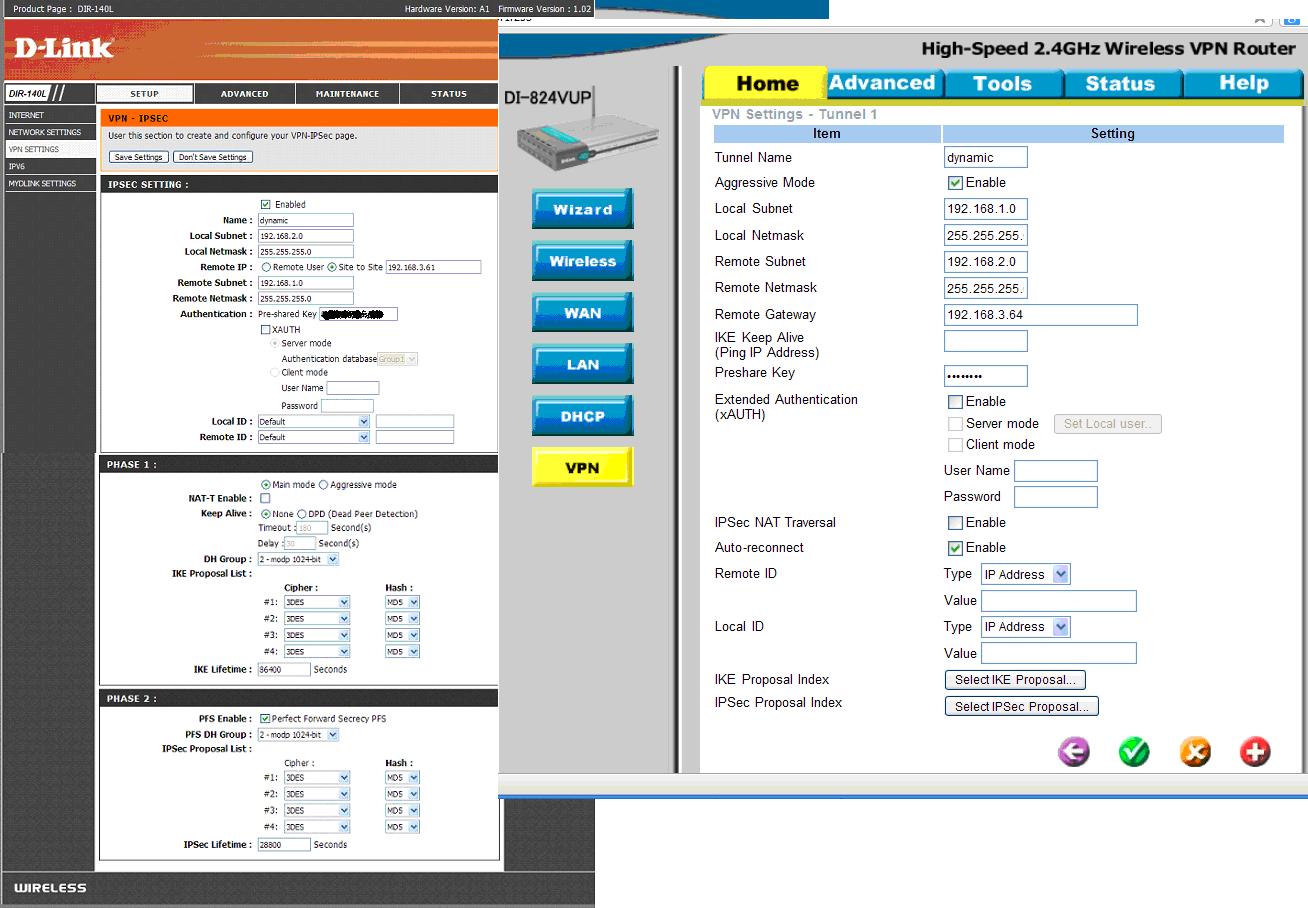
Task: Click the DI-824VUP router image
Action: 560,138
